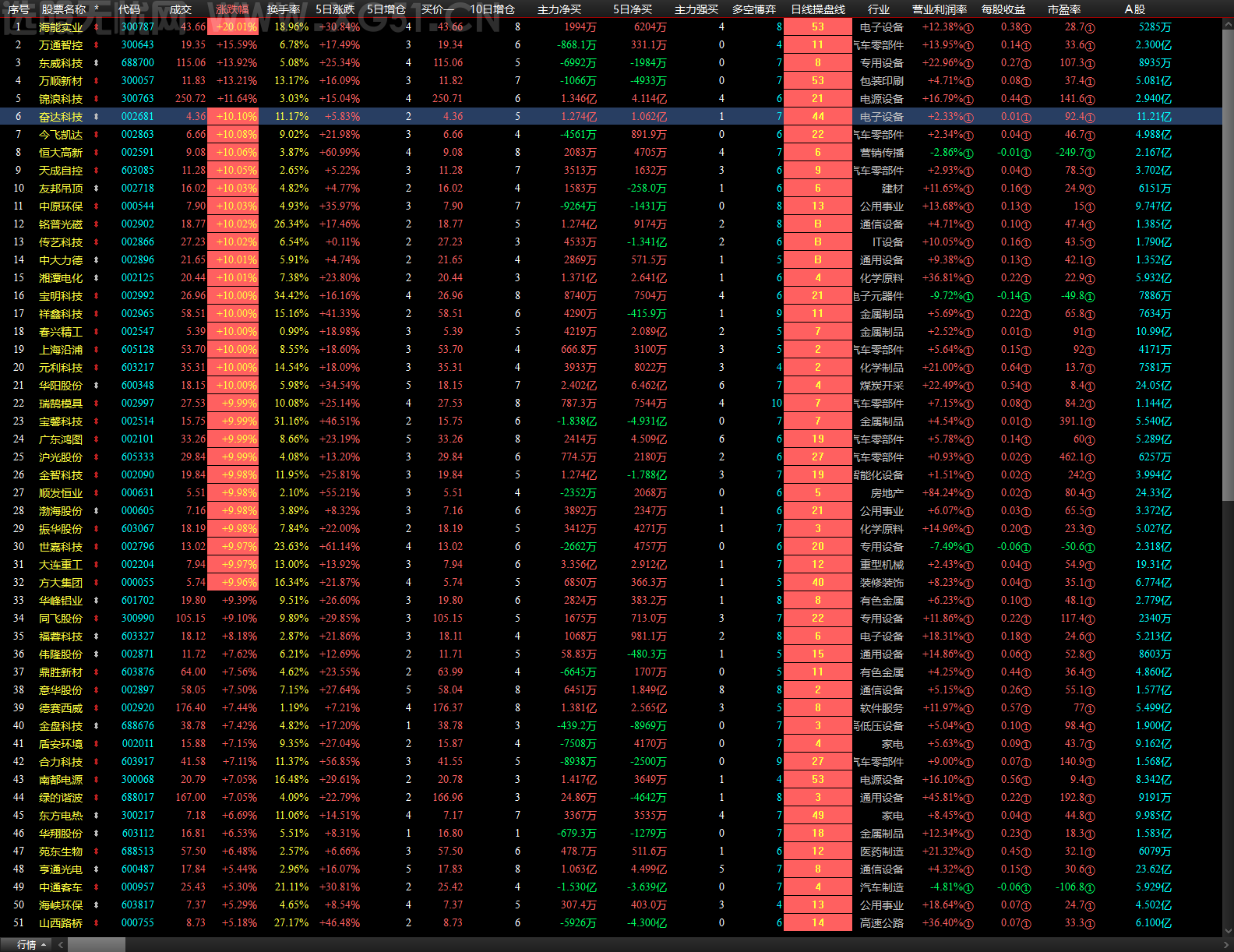
Task: Select stock name 德赛西威
Action: 61,708
